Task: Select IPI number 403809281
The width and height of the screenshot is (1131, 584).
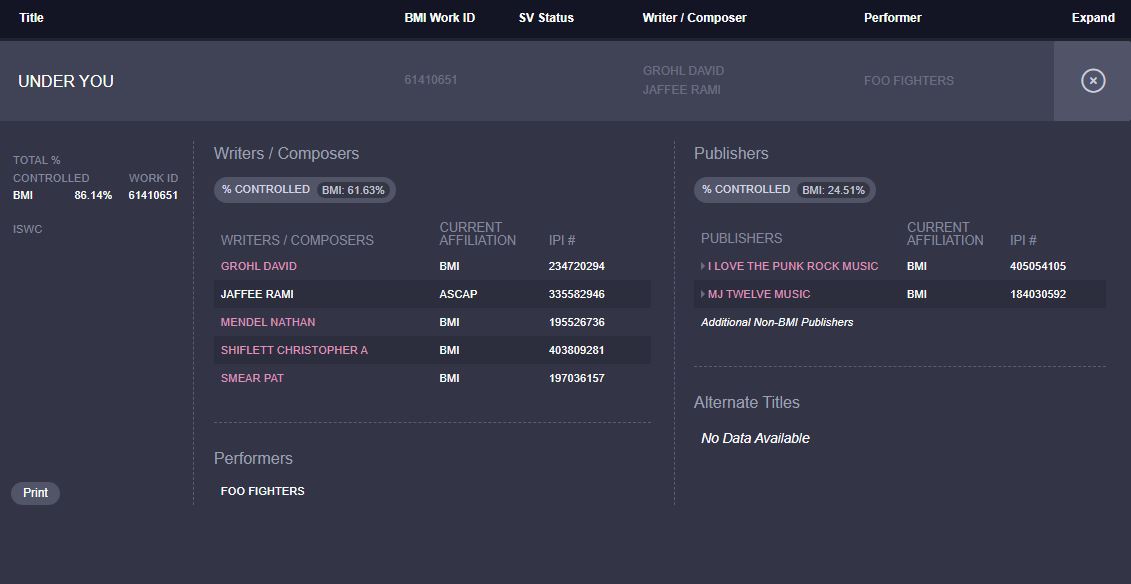Action: [576, 350]
